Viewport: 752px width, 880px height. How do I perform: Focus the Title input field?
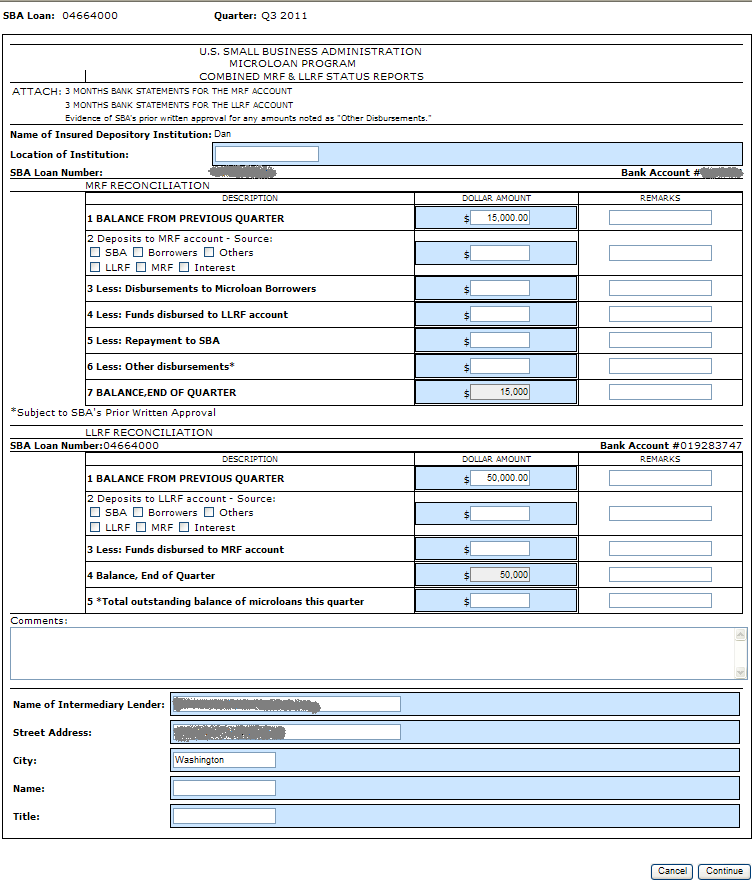coord(224,816)
